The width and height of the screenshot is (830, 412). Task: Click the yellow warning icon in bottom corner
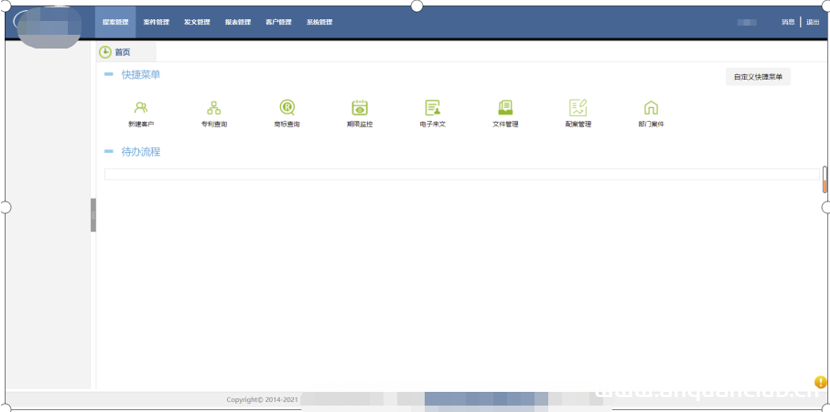(820, 382)
